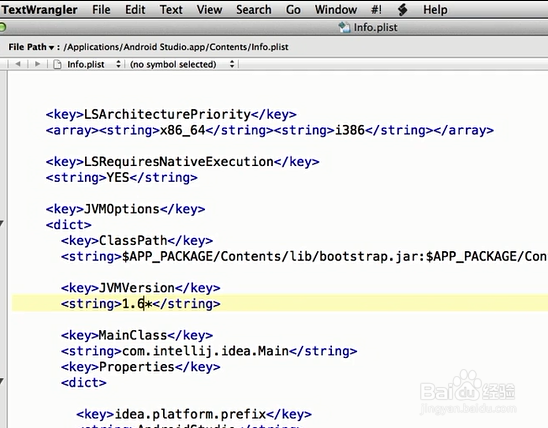Click the bootstrap.jar classpath string
This screenshot has height=428, width=548.
click(x=304, y=256)
